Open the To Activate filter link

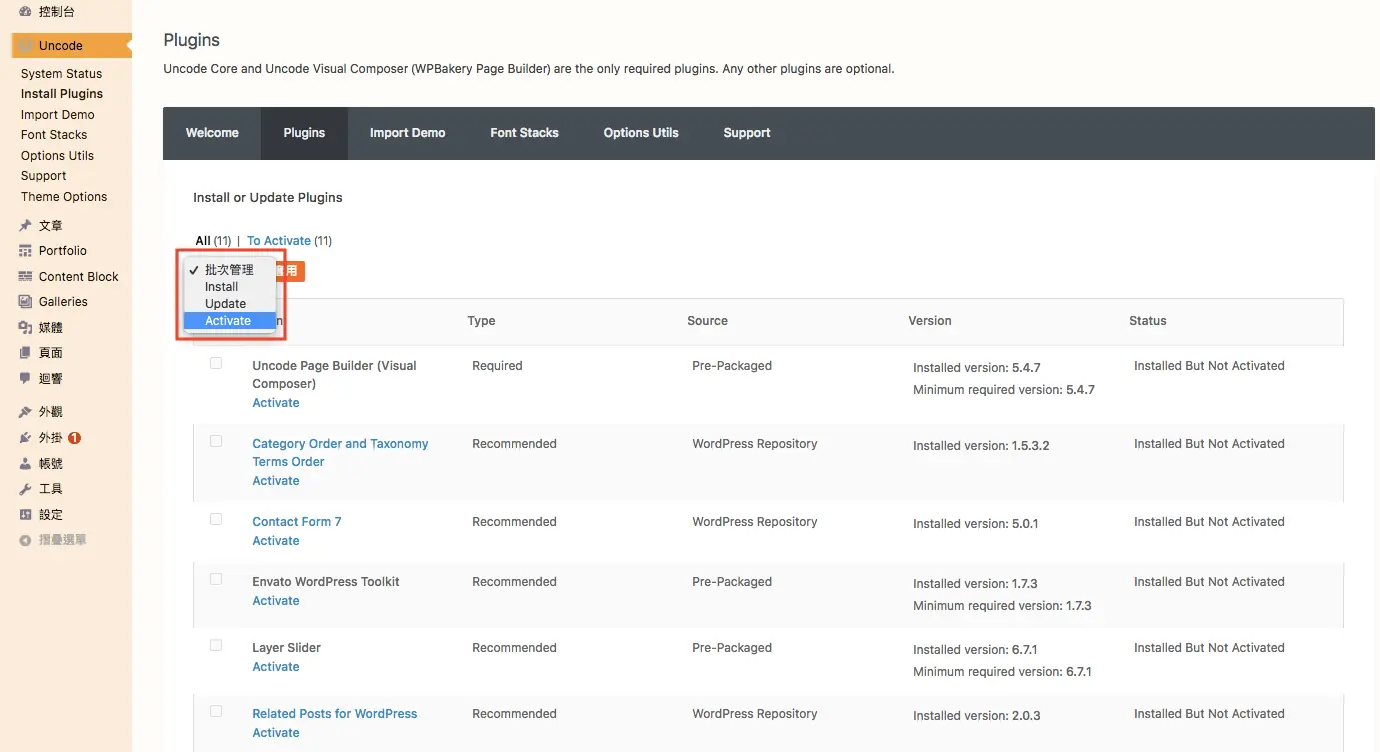pyautogui.click(x=279, y=241)
